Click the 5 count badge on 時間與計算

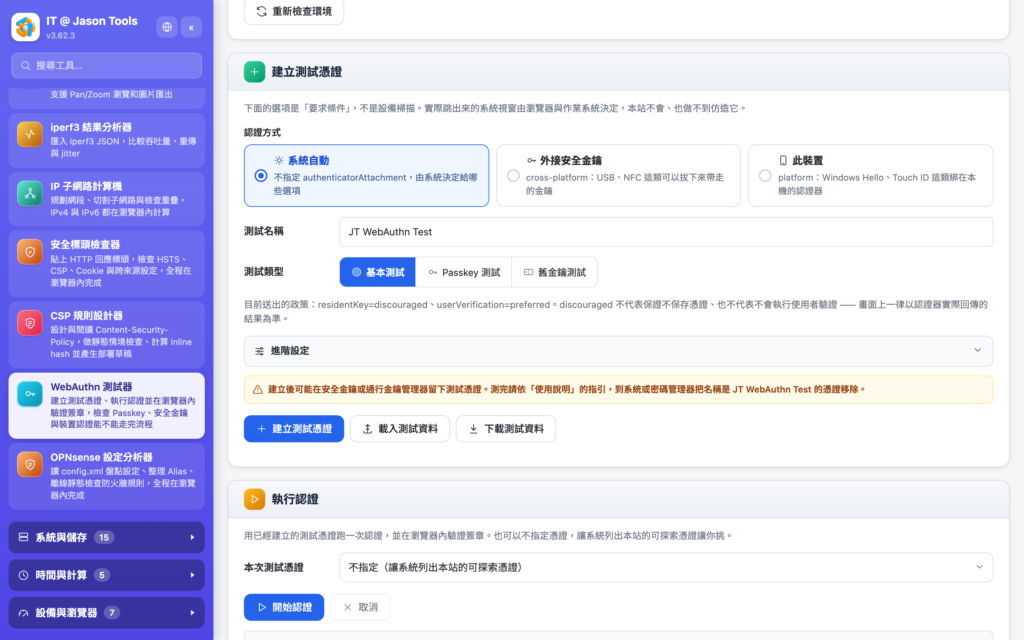pos(102,575)
